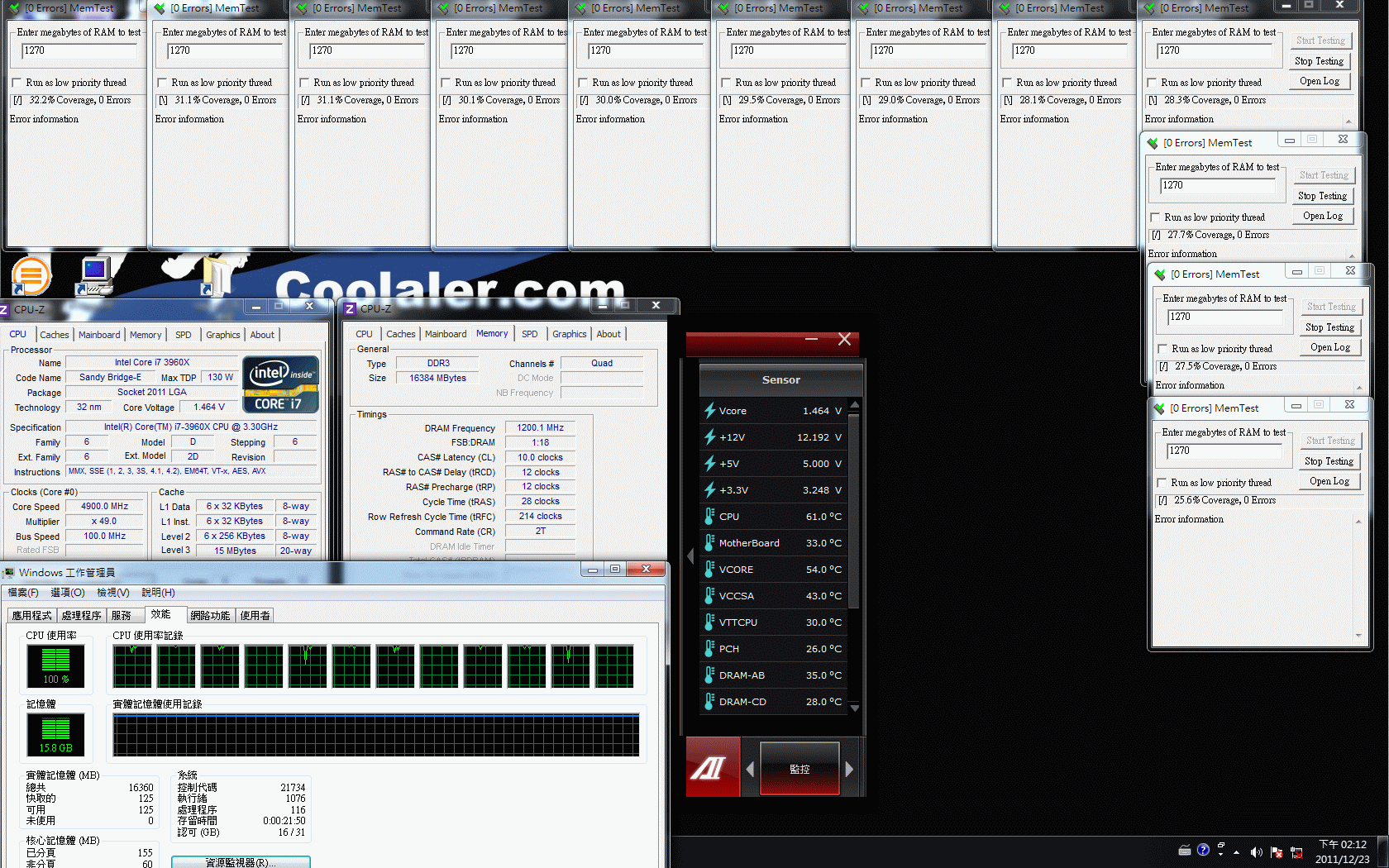Click the network disconnected tray icon
1389x868 pixels.
click(x=1296, y=851)
